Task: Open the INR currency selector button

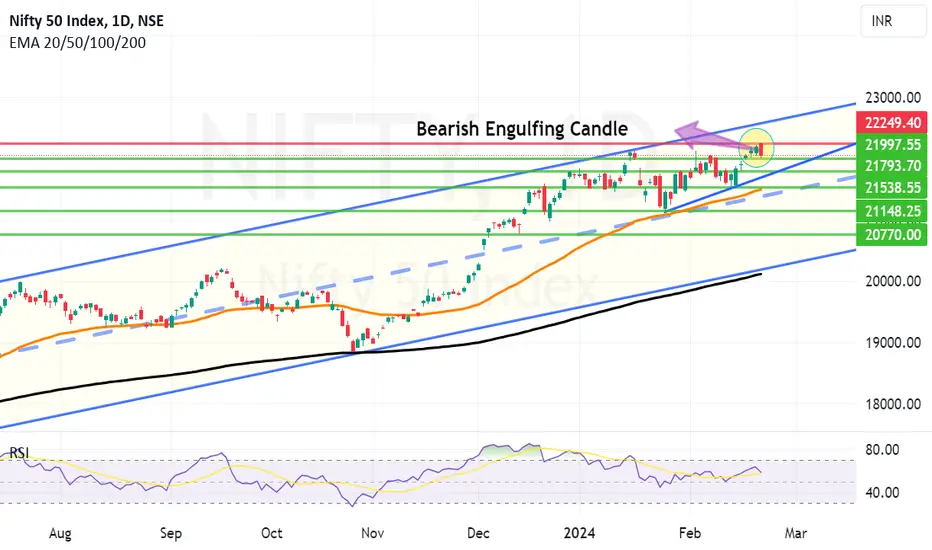Action: pyautogui.click(x=893, y=21)
